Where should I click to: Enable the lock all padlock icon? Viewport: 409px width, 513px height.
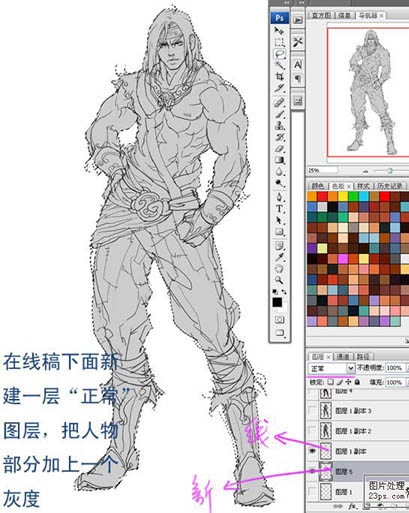pyautogui.click(x=357, y=382)
